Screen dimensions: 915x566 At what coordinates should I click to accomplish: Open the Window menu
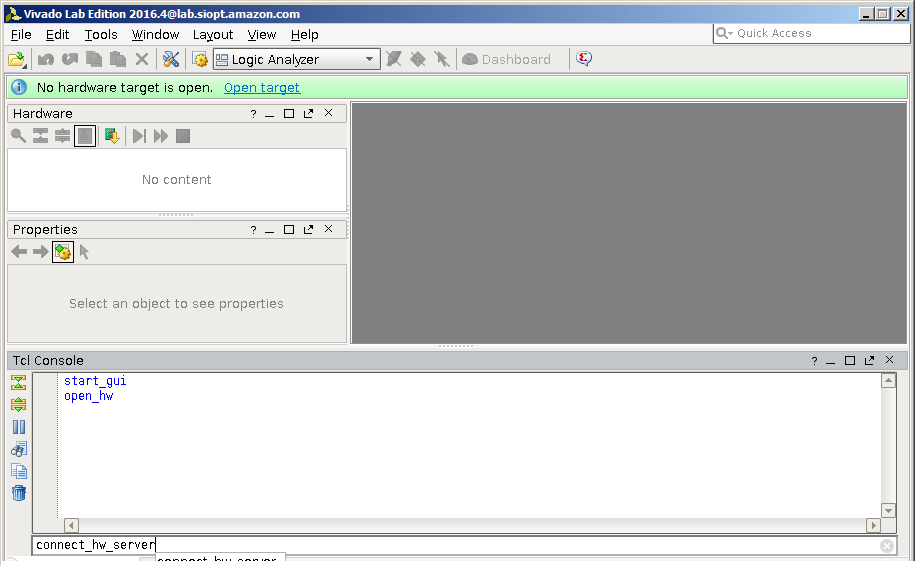click(x=155, y=34)
